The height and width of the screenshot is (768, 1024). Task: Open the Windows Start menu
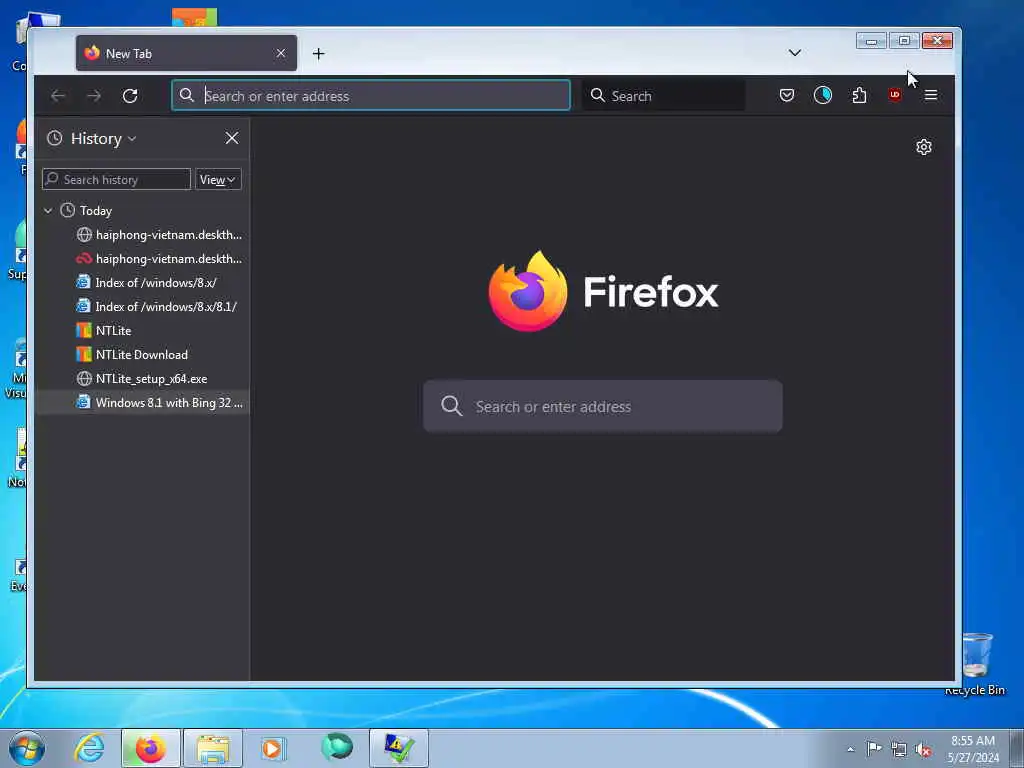(x=27, y=748)
